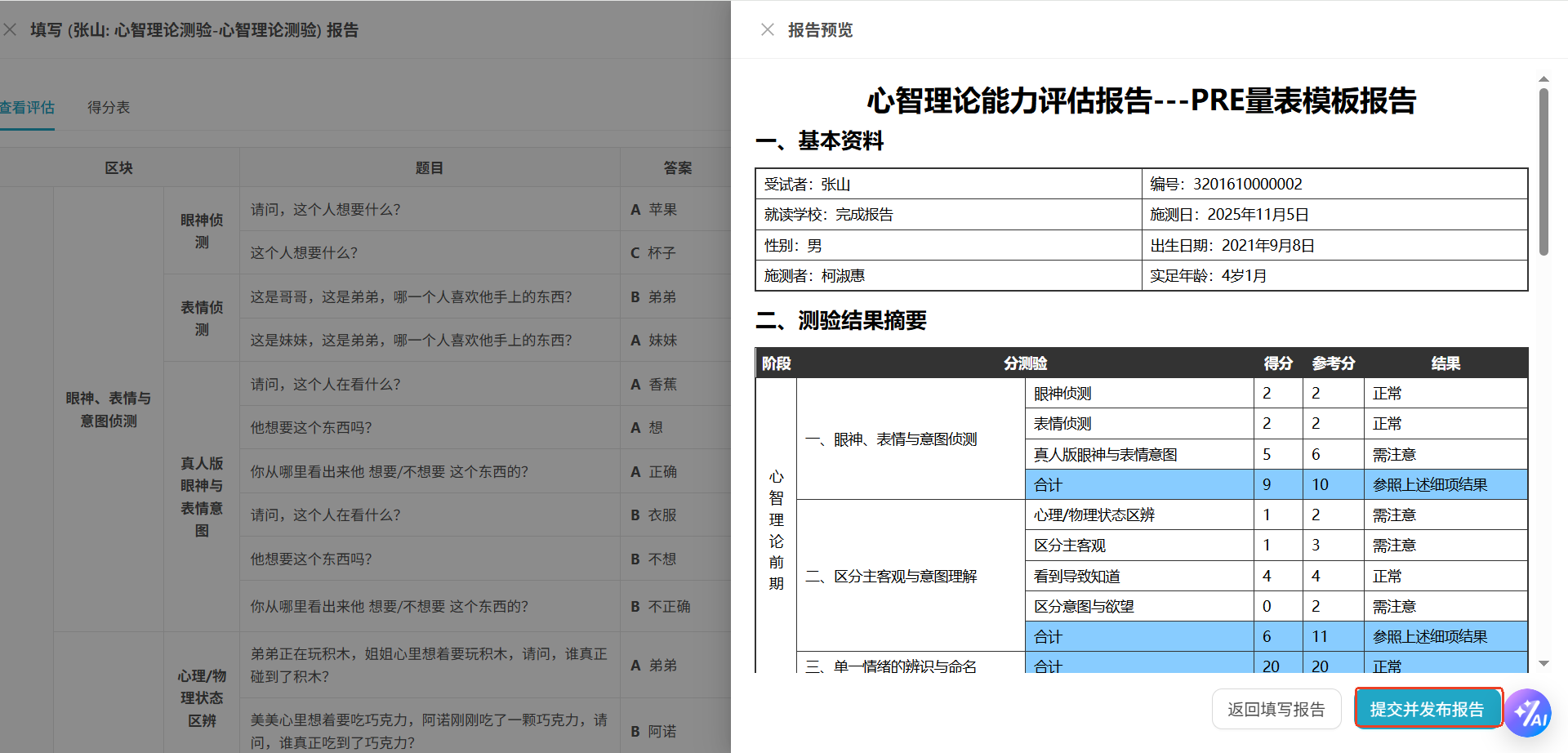Image resolution: width=1568 pixels, height=753 pixels.
Task: Open the AI assistant floating icon
Action: [1529, 713]
